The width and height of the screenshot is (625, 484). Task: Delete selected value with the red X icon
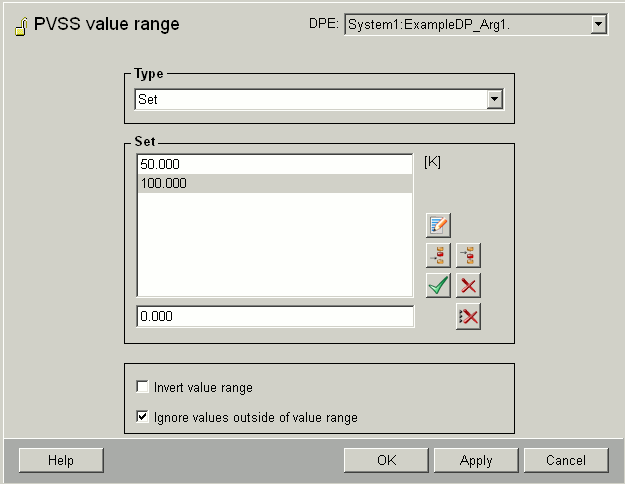(468, 286)
